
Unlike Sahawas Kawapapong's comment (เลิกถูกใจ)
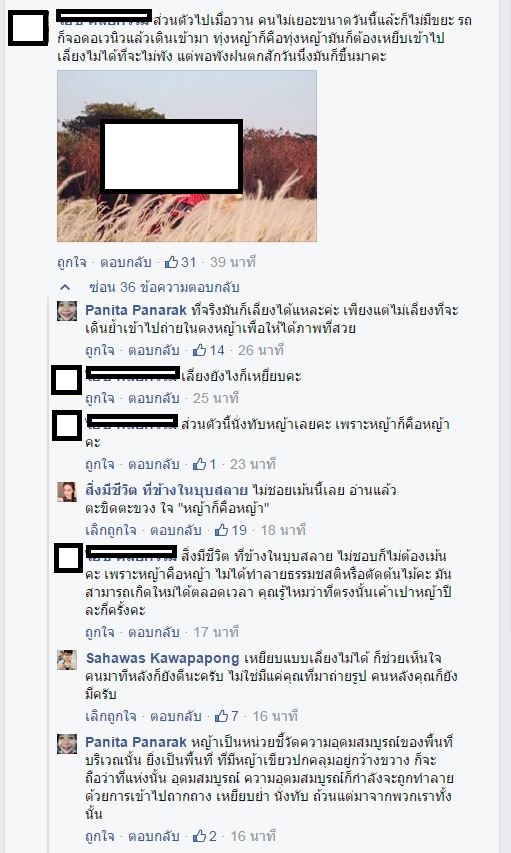tap(110, 716)
